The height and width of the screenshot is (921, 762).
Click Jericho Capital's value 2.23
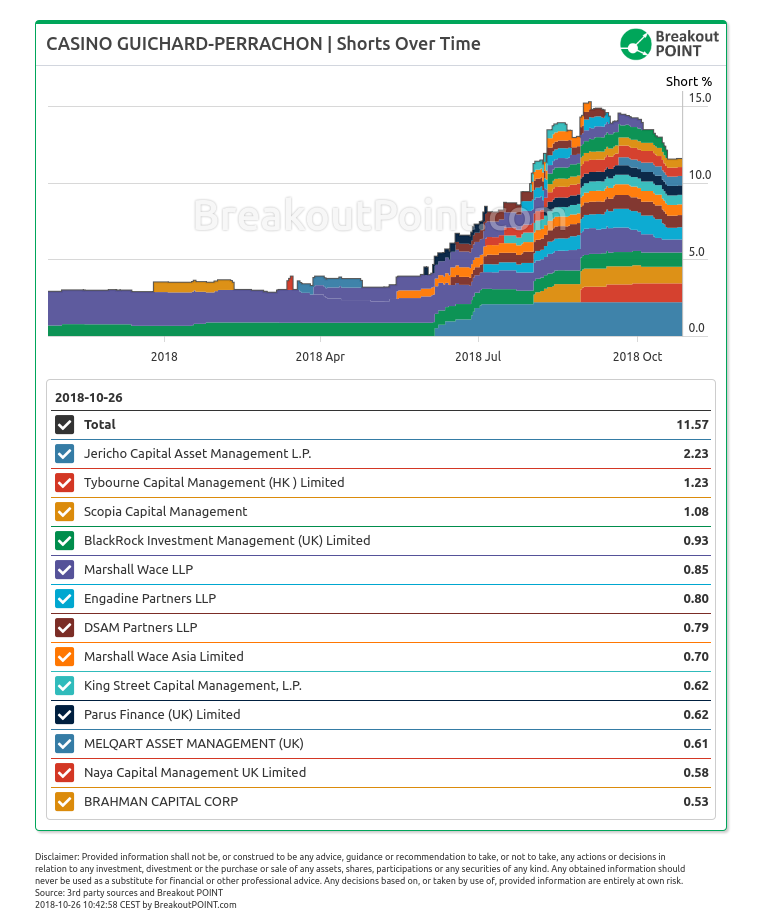[696, 453]
